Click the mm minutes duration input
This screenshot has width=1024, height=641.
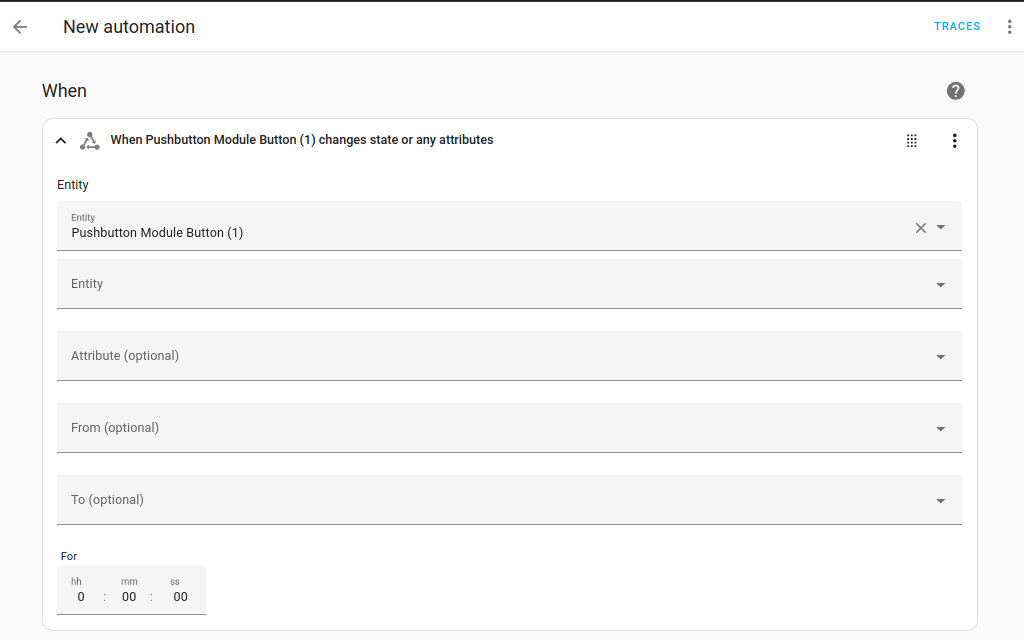coord(129,596)
